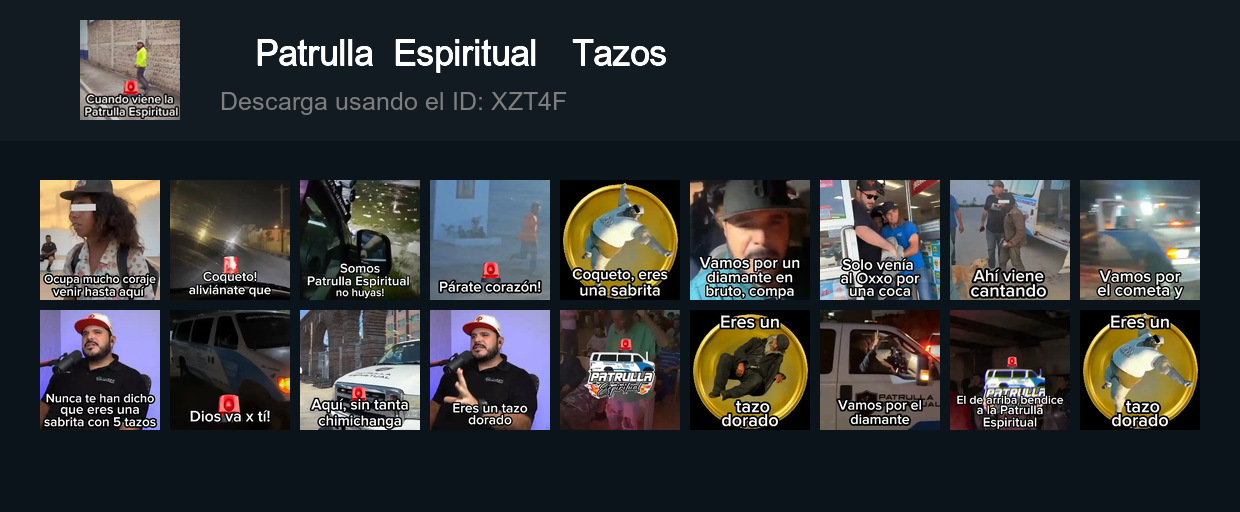This screenshot has width=1240, height=512.
Task: Click the 'Somos Patrulla Espiritual no huyas!' sticker
Action: pyautogui.click(x=360, y=240)
